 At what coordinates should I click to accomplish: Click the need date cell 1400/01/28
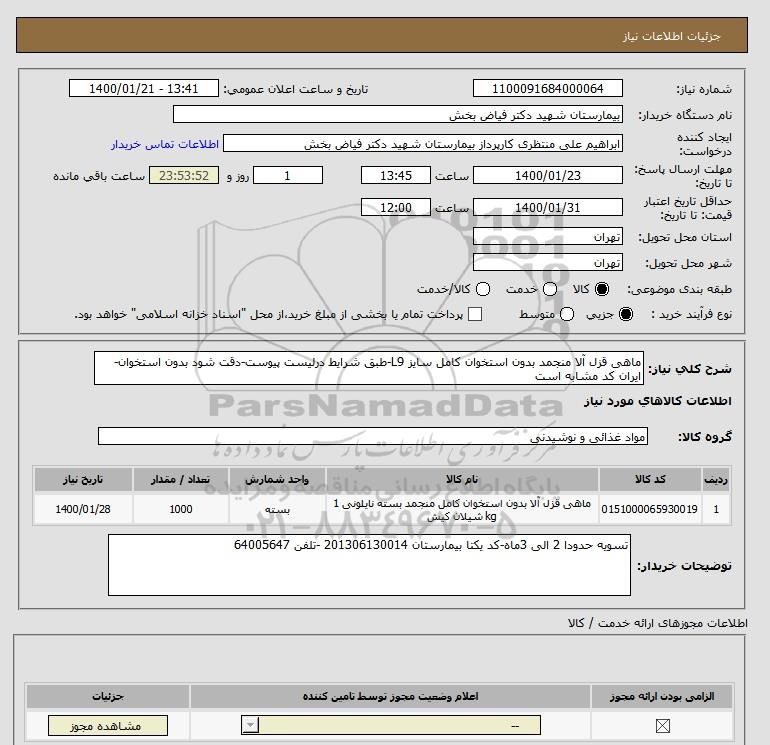click(x=83, y=509)
